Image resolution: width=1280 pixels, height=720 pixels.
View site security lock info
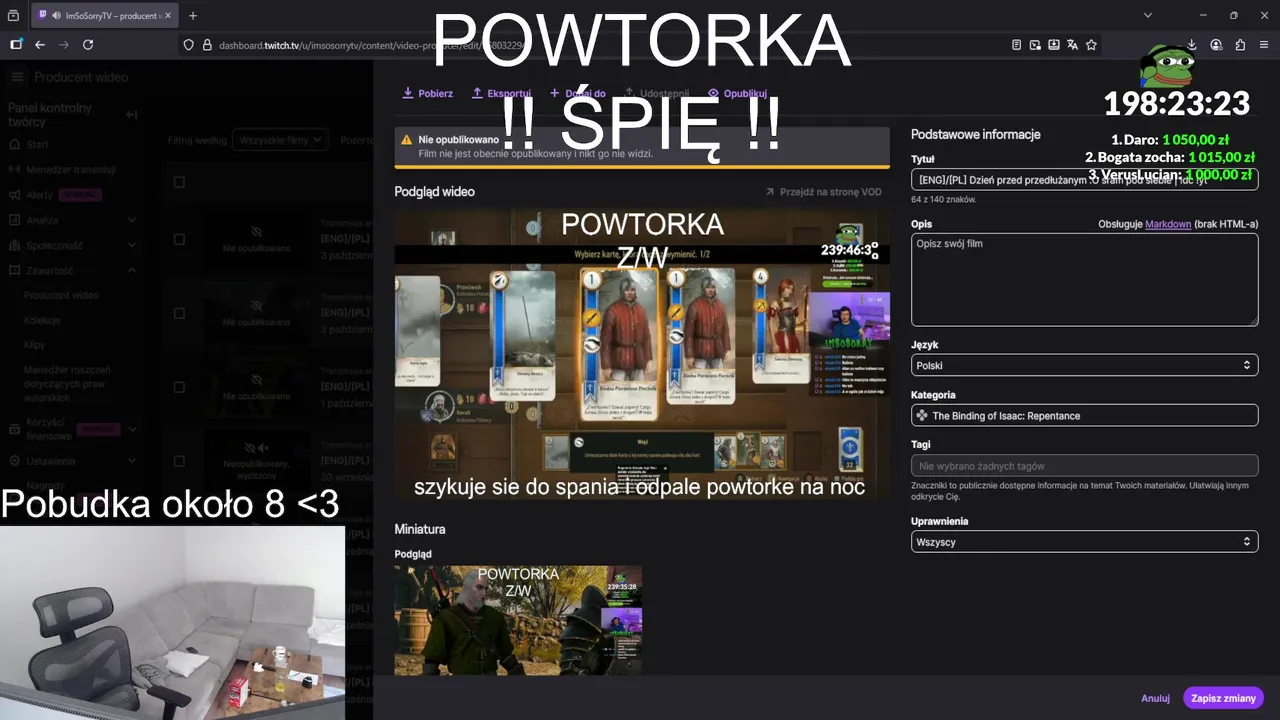[208, 45]
